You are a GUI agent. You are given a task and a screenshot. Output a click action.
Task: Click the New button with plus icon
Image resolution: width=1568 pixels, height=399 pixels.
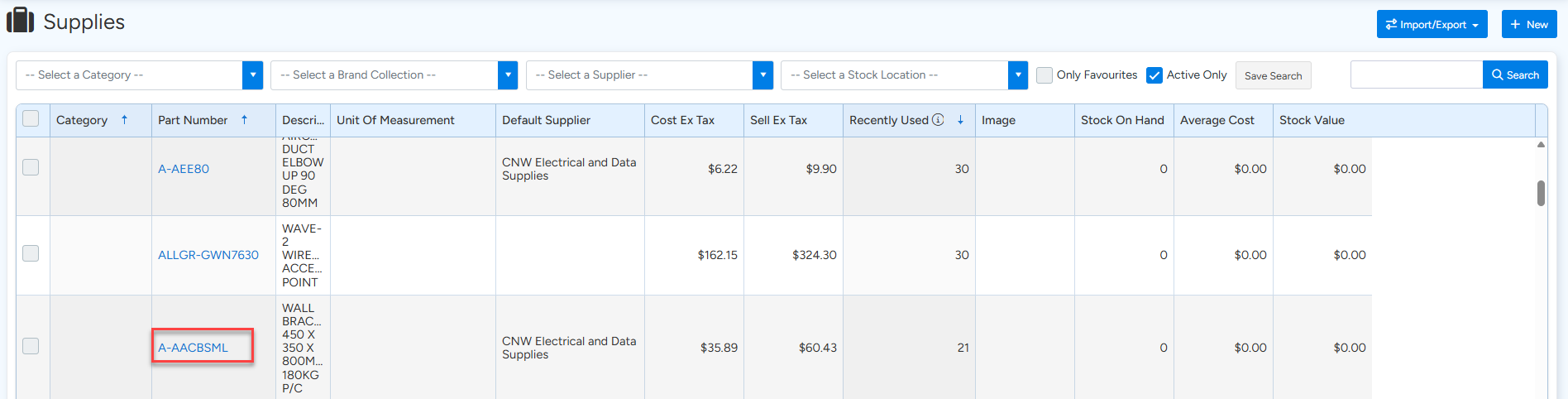tap(1528, 24)
